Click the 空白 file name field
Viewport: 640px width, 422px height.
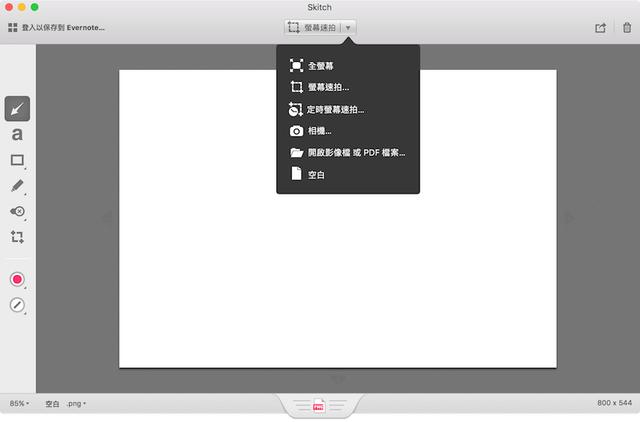[52, 404]
